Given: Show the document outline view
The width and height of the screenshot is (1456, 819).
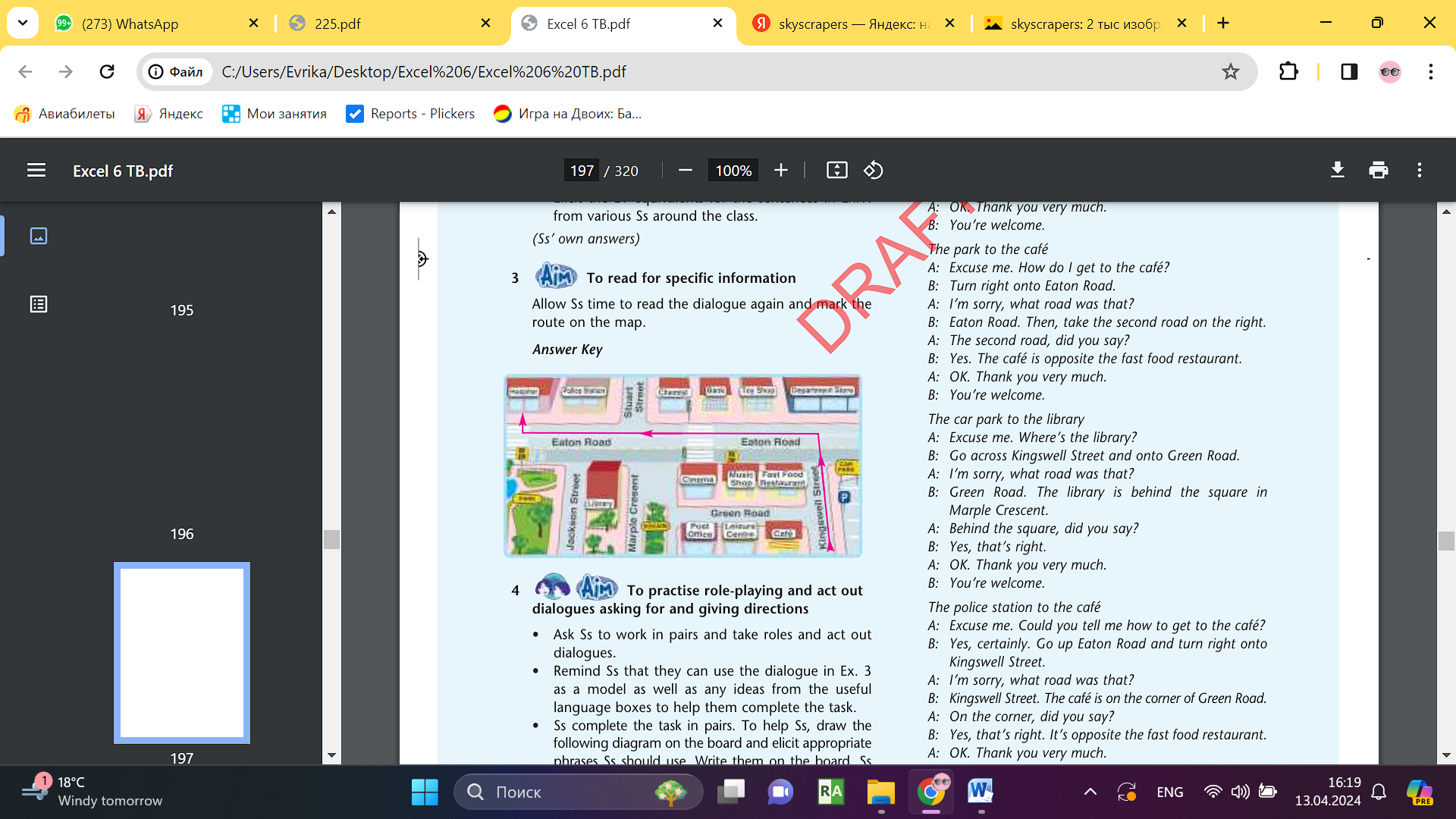Looking at the screenshot, I should pos(39,304).
